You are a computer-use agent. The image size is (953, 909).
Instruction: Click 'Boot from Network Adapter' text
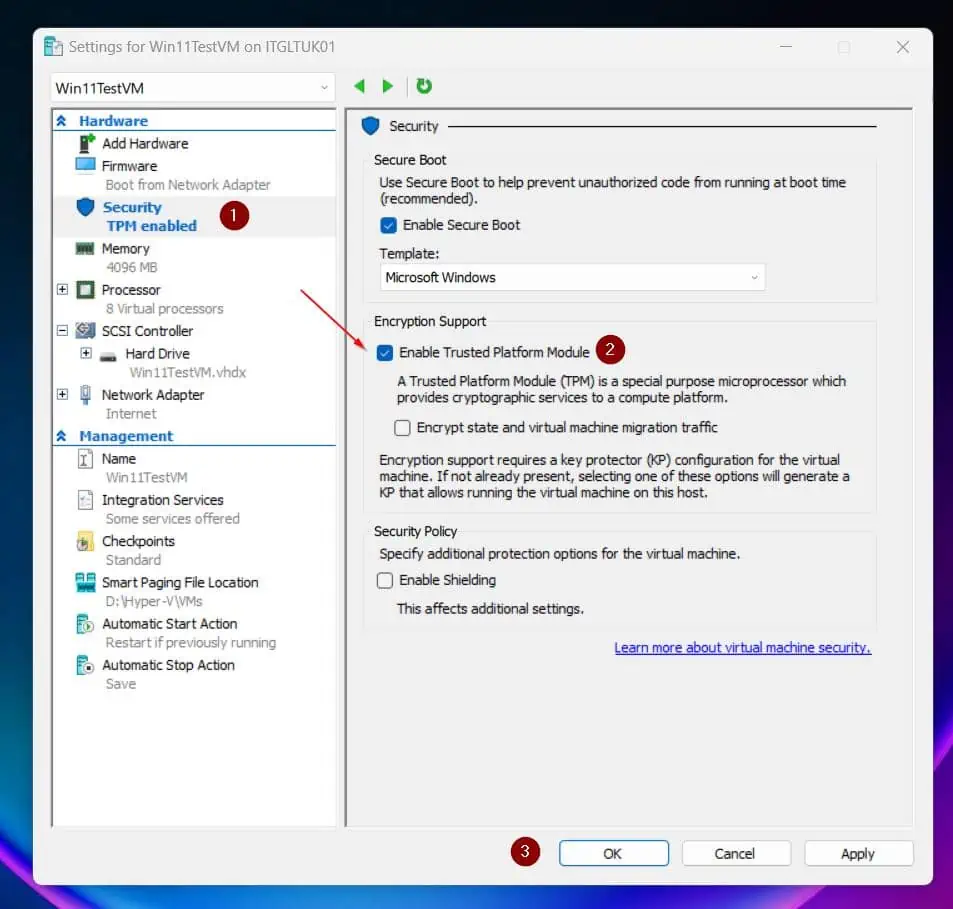tap(188, 185)
